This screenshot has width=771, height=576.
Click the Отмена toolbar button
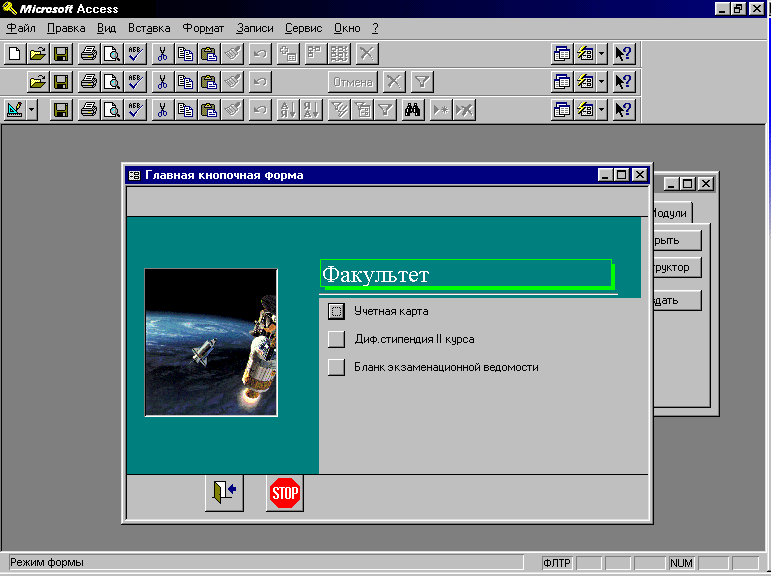(353, 82)
